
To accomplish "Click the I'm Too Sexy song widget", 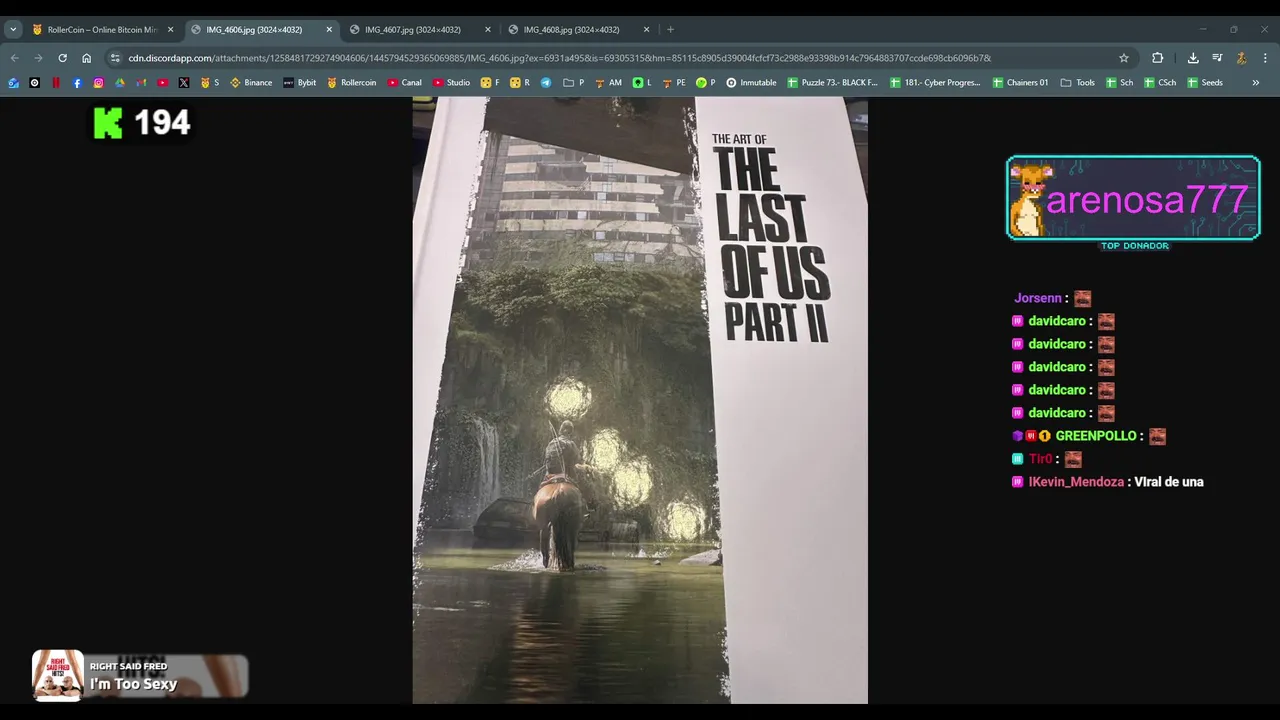I will click(x=140, y=675).
